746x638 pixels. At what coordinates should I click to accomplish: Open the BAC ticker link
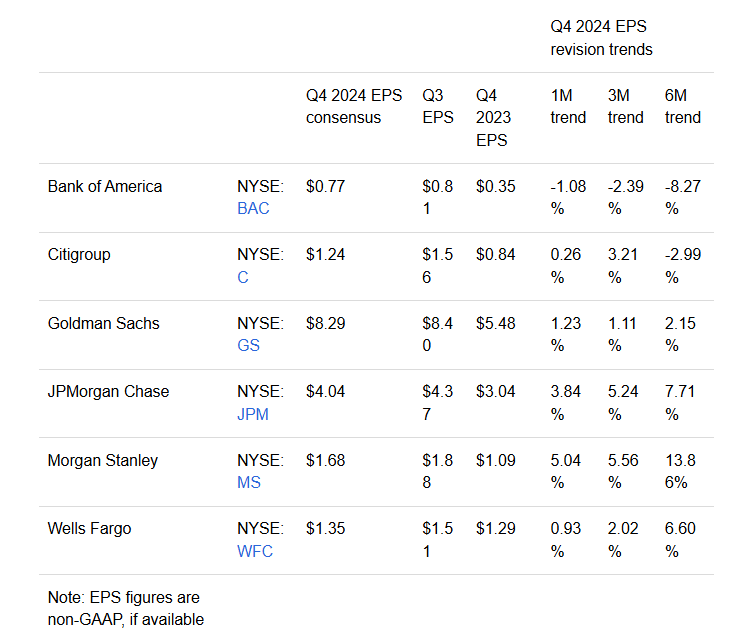[x=253, y=209]
